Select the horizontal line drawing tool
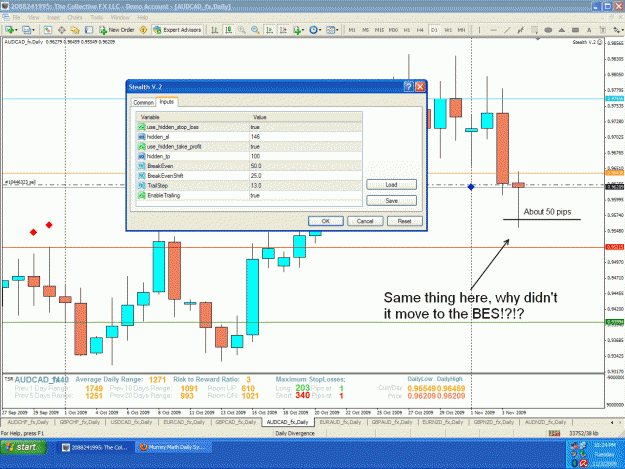This screenshot has width=625, height=469. point(493,30)
